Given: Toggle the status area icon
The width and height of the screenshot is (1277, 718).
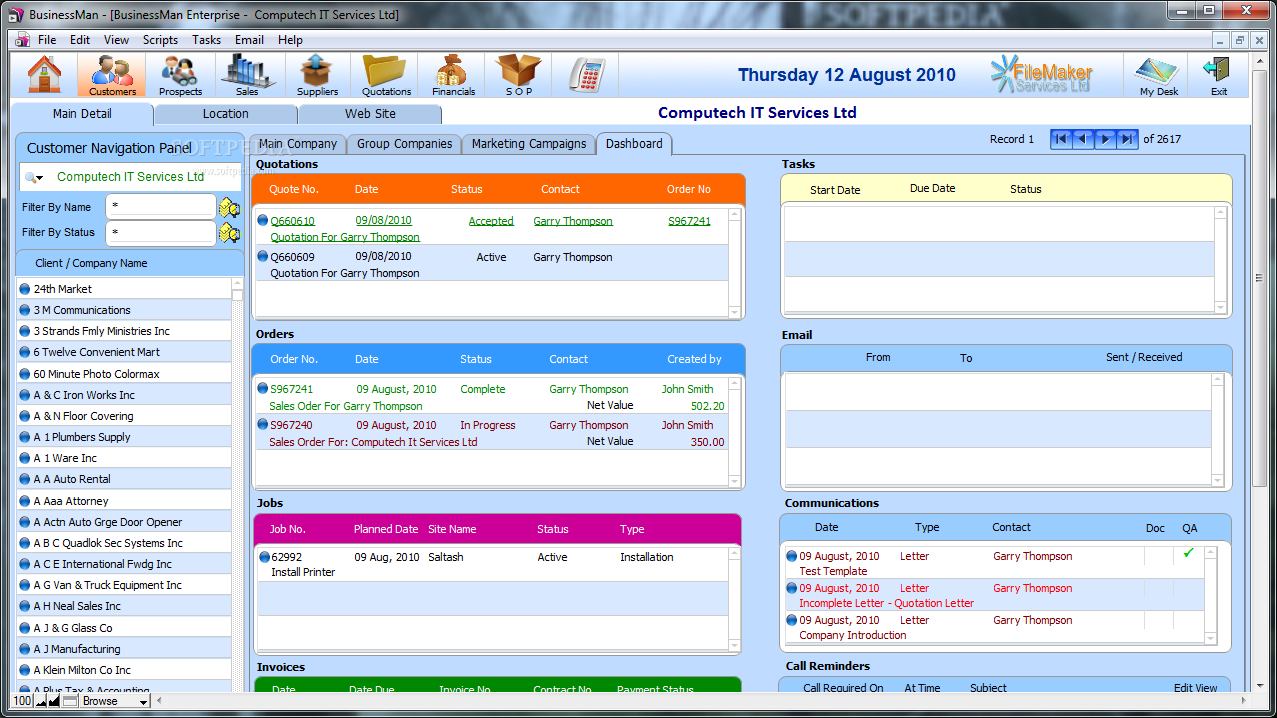Looking at the screenshot, I should (70, 701).
